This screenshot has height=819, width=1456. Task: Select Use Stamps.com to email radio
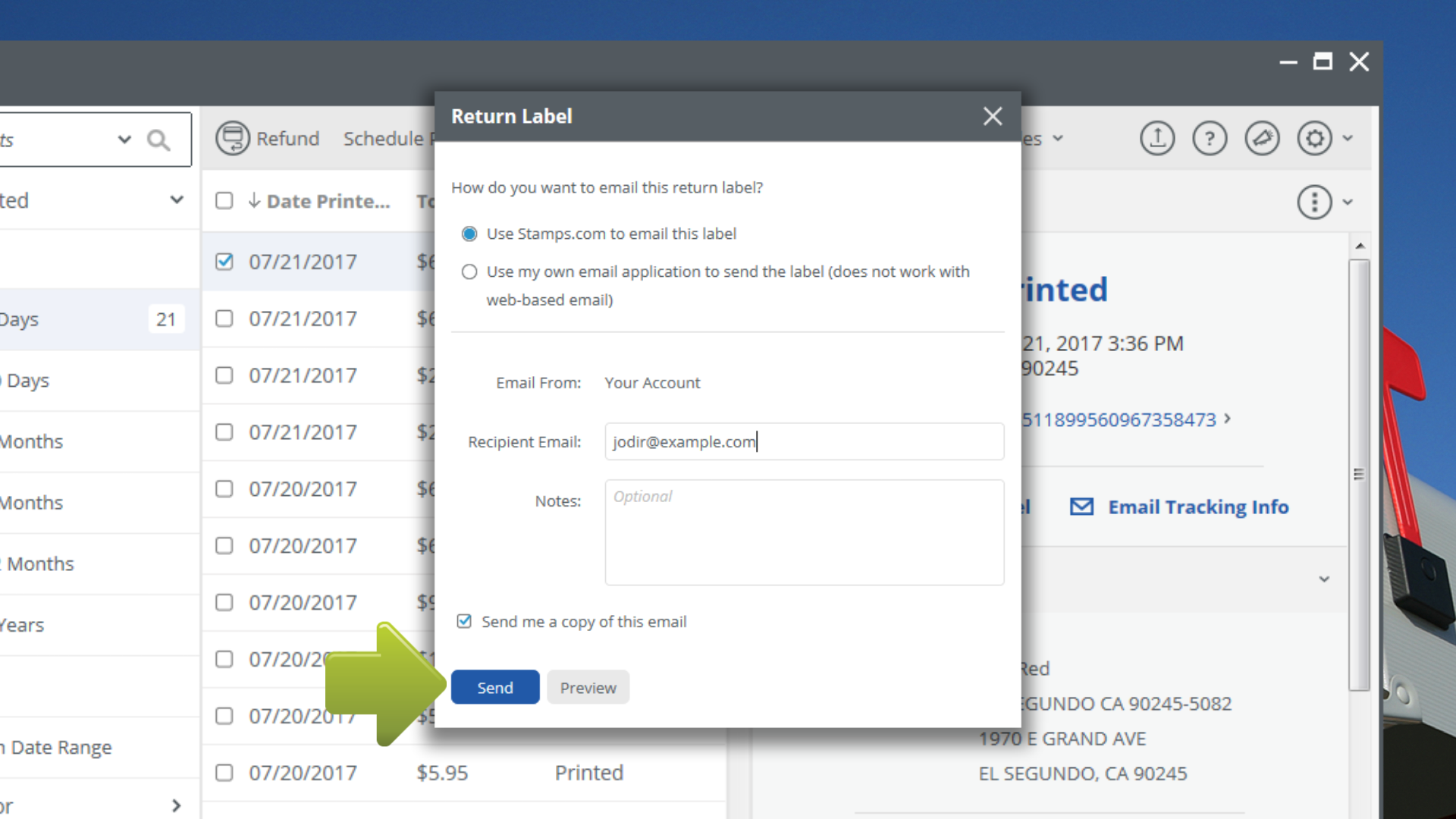[x=469, y=234]
